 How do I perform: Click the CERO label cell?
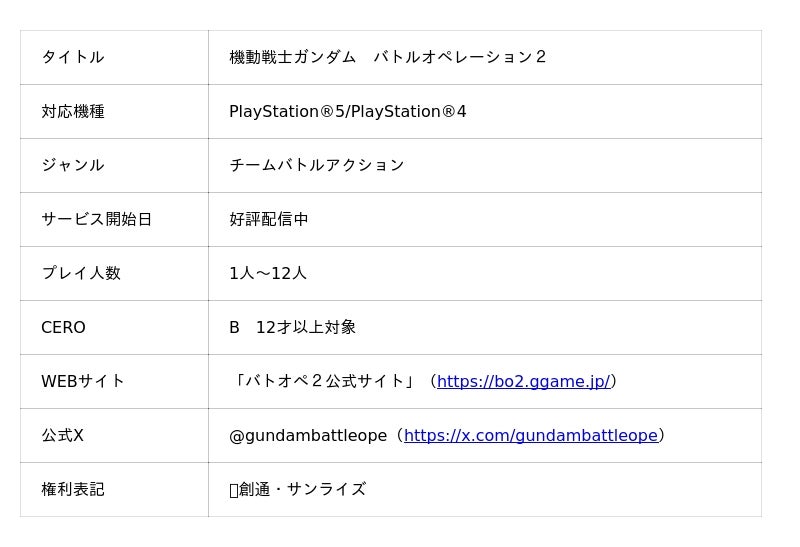pos(63,328)
